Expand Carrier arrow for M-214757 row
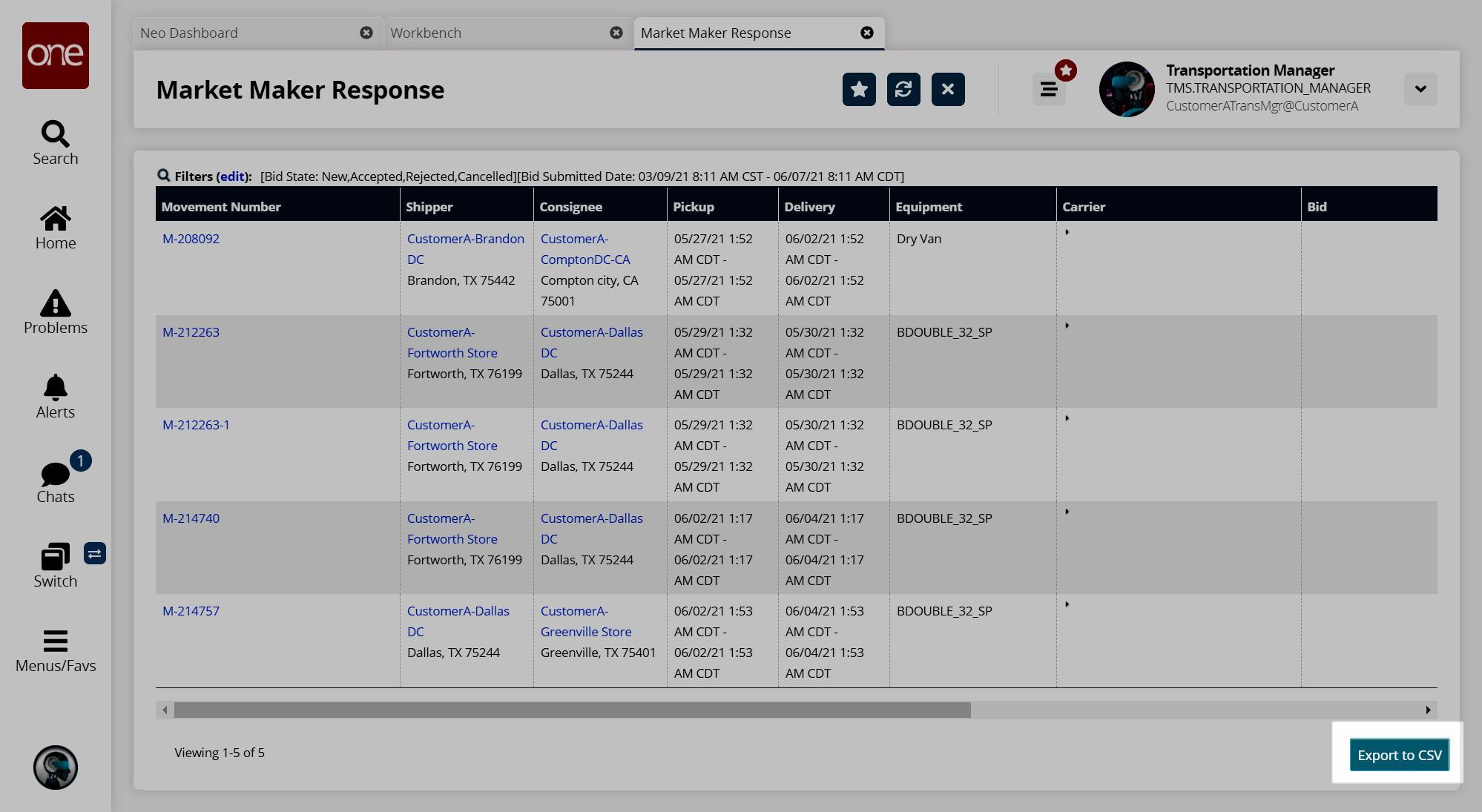 click(1067, 604)
